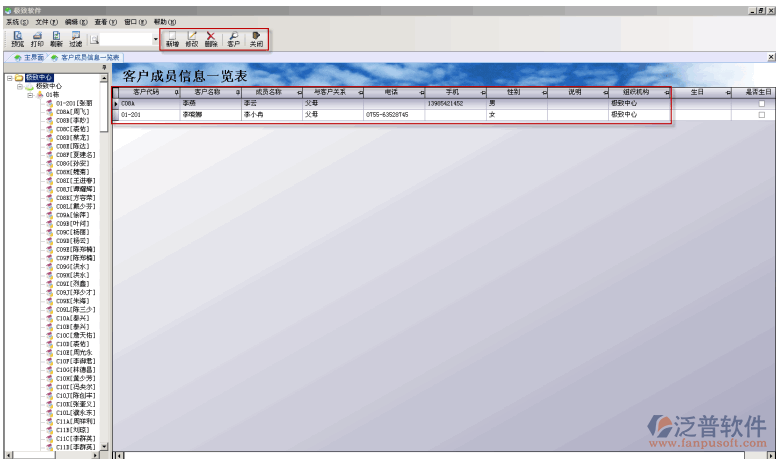The width and height of the screenshot is (777, 459).
Task: Click the 刷新 (Refresh) toolbar icon
Action: (56, 39)
